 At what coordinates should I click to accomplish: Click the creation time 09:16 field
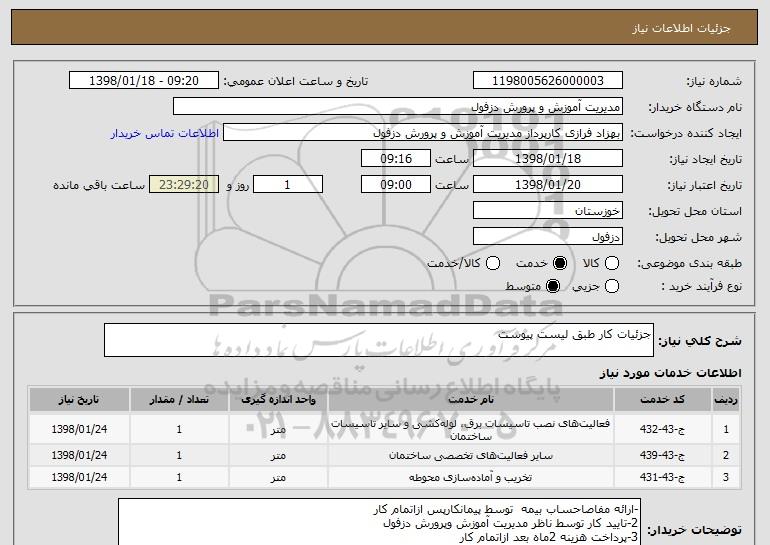click(x=396, y=159)
